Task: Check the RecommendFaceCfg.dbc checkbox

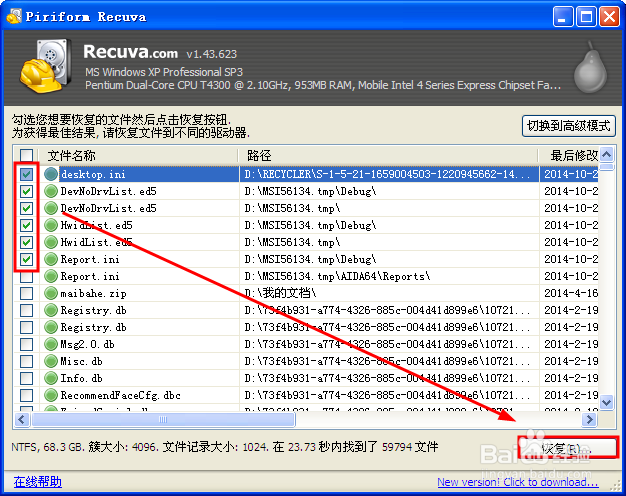Action: click(x=26, y=395)
